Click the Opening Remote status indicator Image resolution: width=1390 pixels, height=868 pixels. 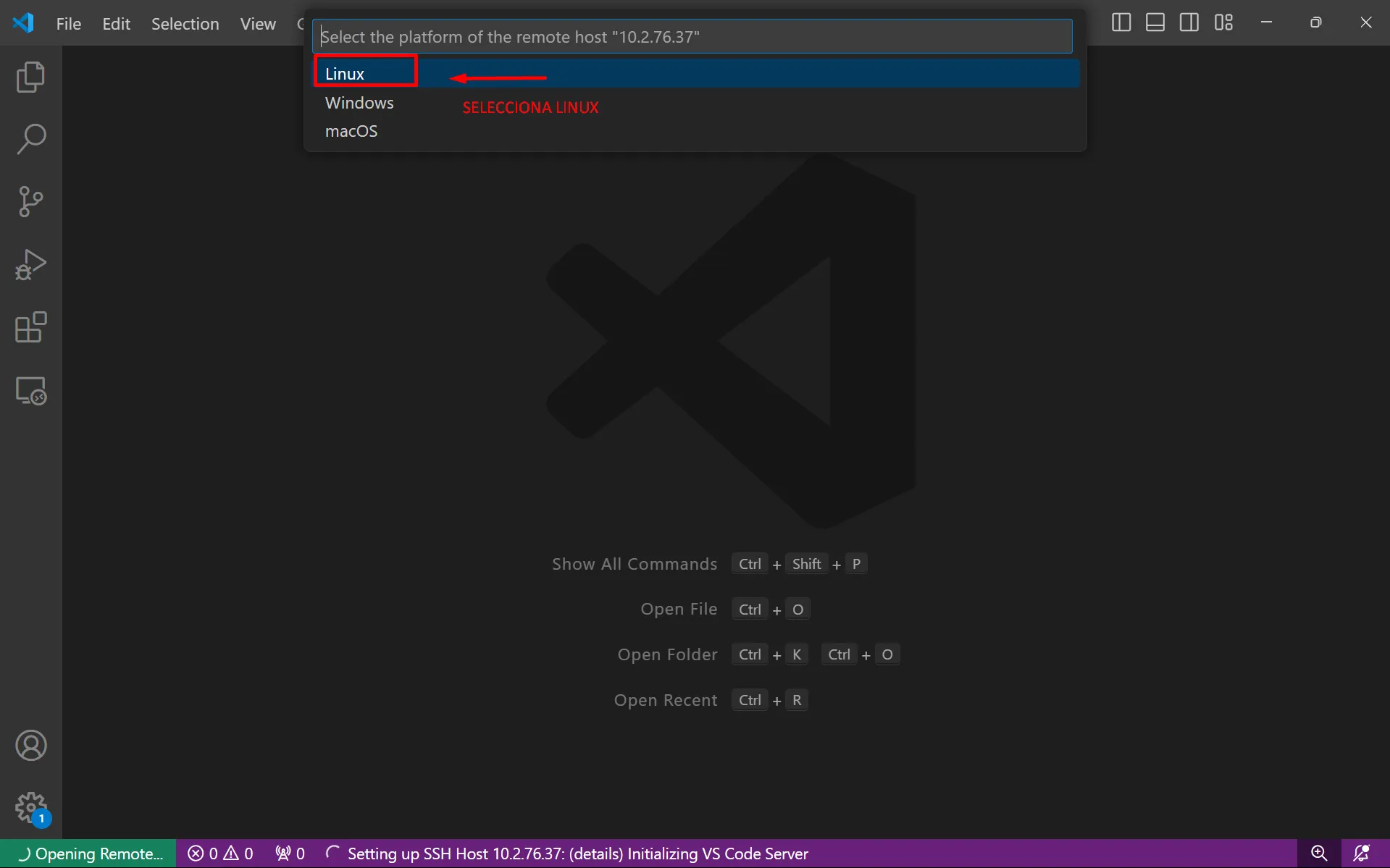[x=88, y=854]
